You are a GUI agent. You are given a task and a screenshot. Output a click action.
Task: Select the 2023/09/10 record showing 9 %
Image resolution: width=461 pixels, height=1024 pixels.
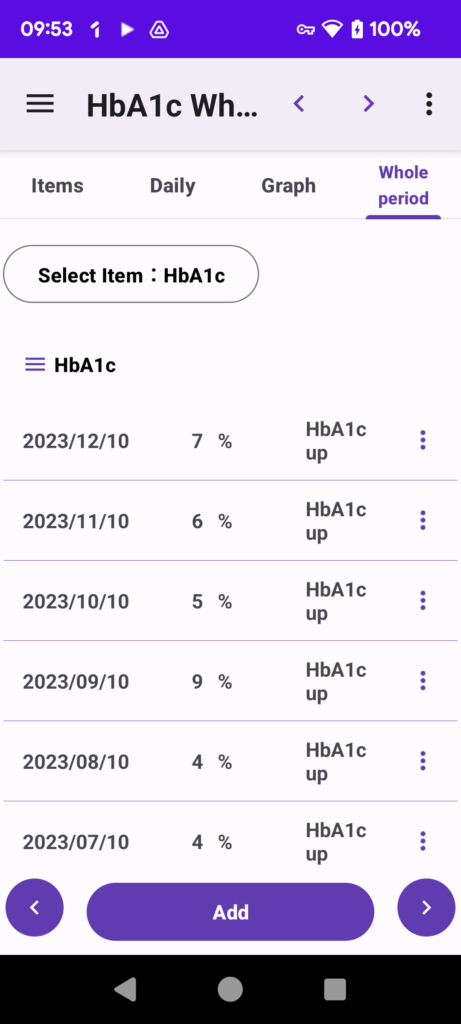pos(230,681)
